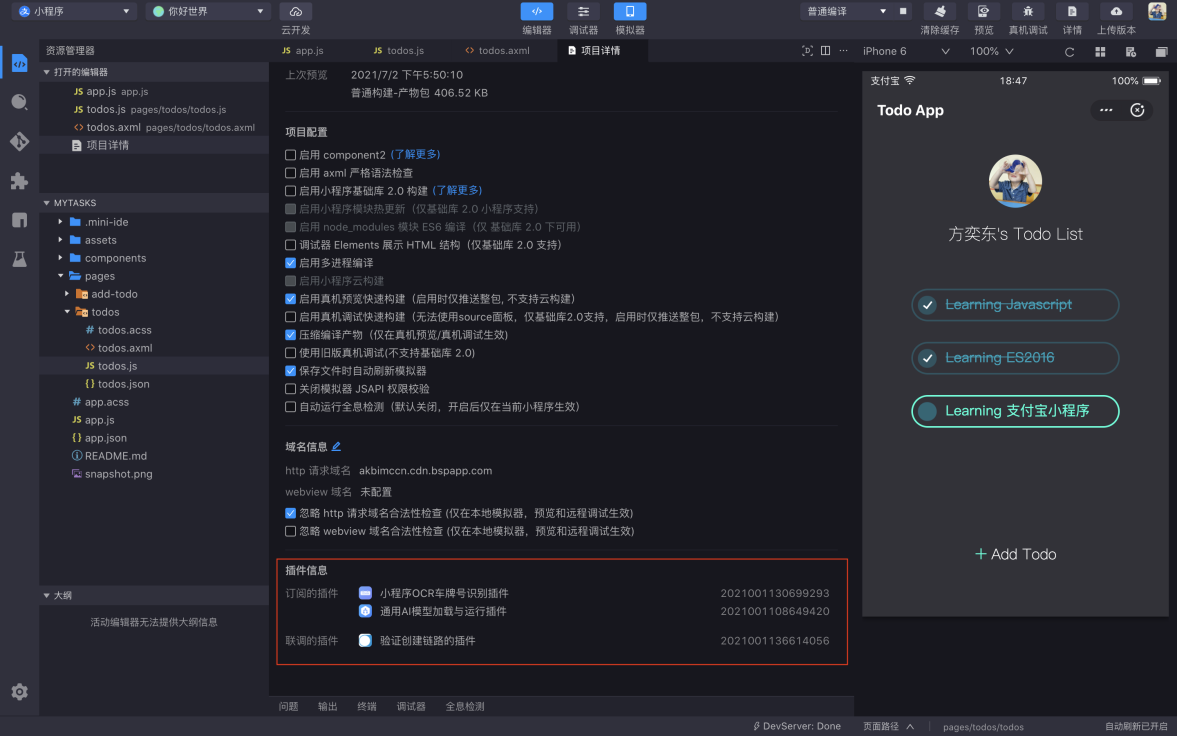Click the 清除缓存 clear cache icon
The width and height of the screenshot is (1177, 736).
[939, 12]
